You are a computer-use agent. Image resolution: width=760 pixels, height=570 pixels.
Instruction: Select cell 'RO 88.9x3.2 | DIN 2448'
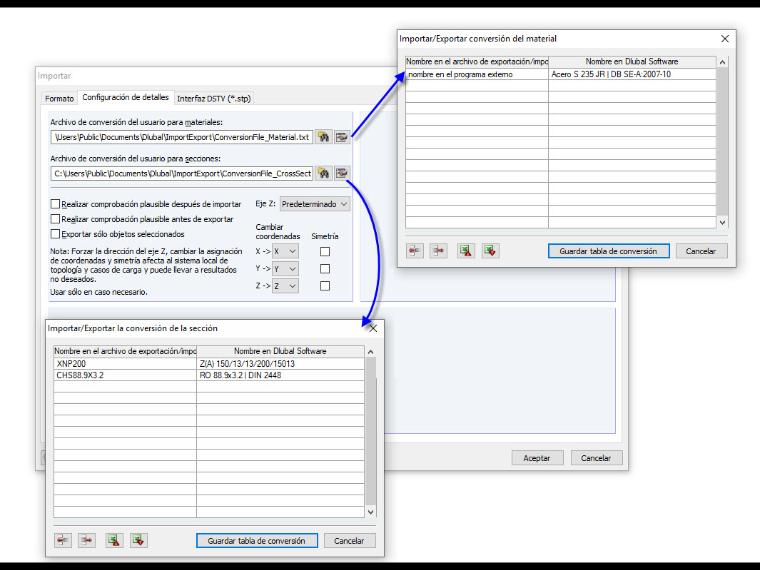tap(280, 375)
